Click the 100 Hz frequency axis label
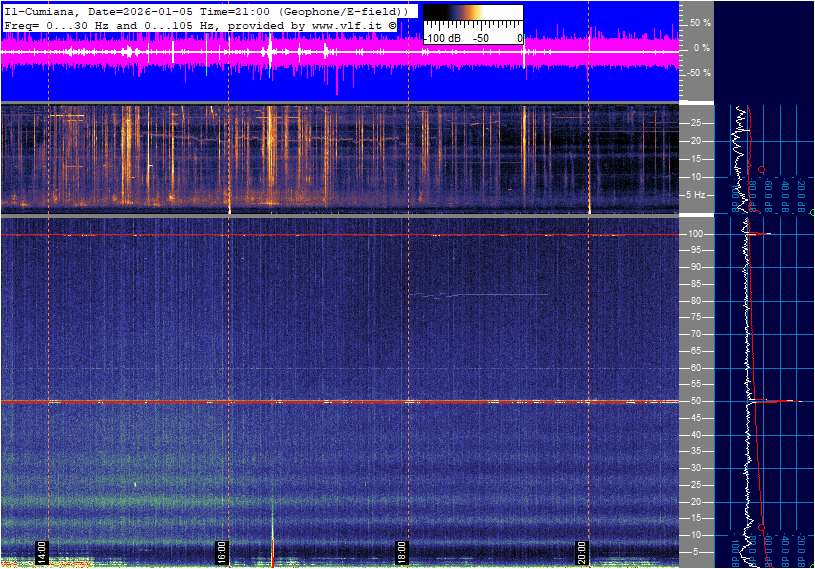Screen dimensions: 815x569 pos(697,234)
